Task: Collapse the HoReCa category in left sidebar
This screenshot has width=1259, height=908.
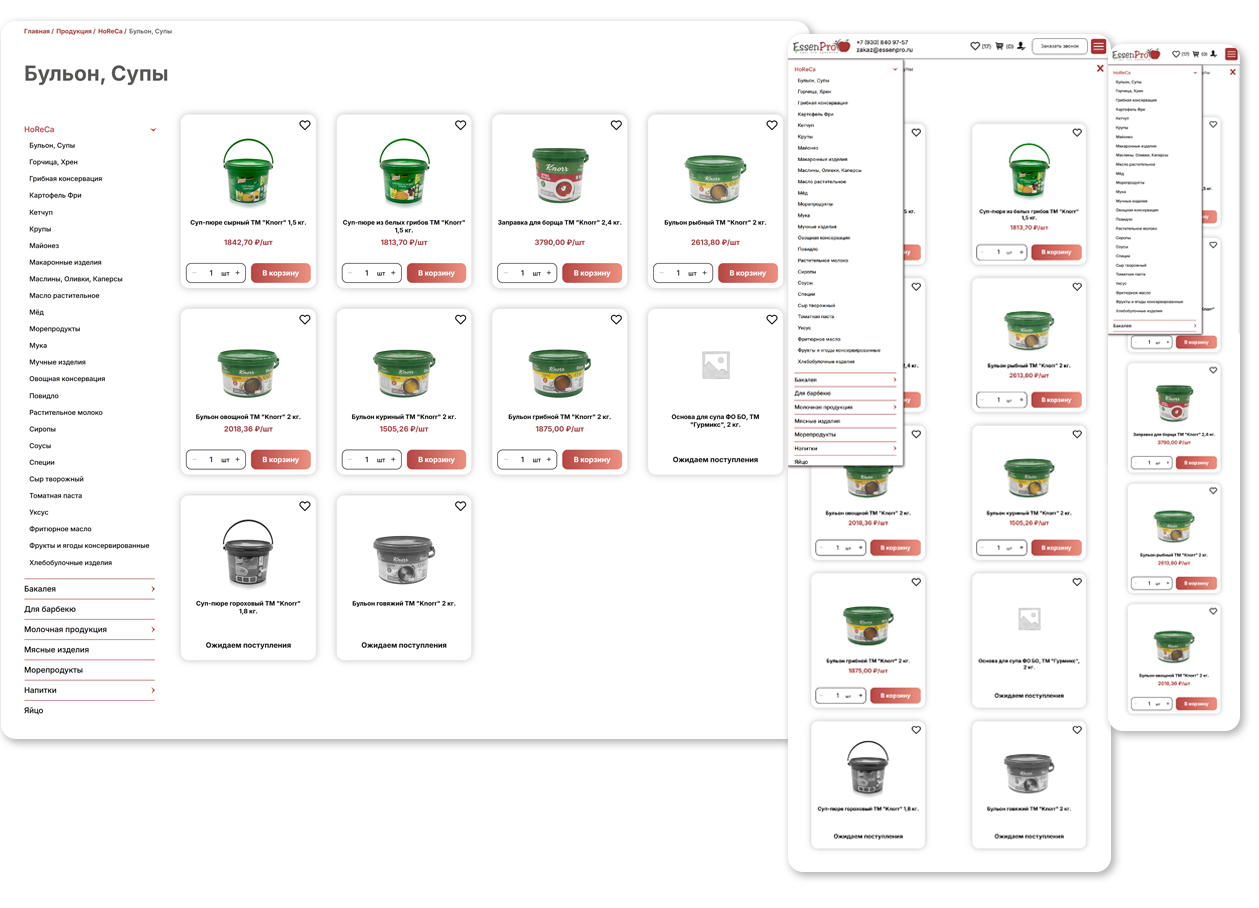Action: tap(153, 129)
